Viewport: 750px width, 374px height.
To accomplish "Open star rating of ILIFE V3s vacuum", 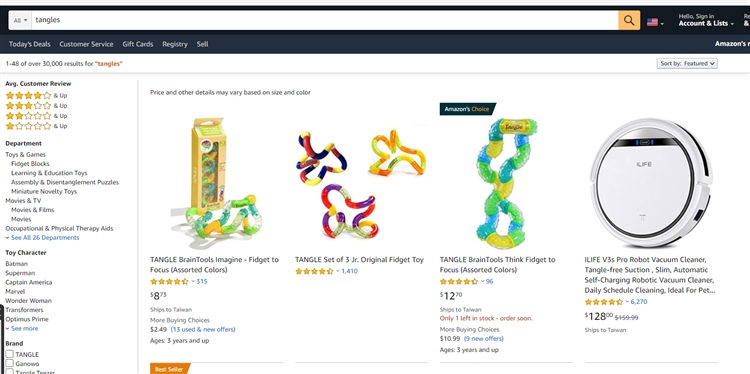I will coord(607,302).
